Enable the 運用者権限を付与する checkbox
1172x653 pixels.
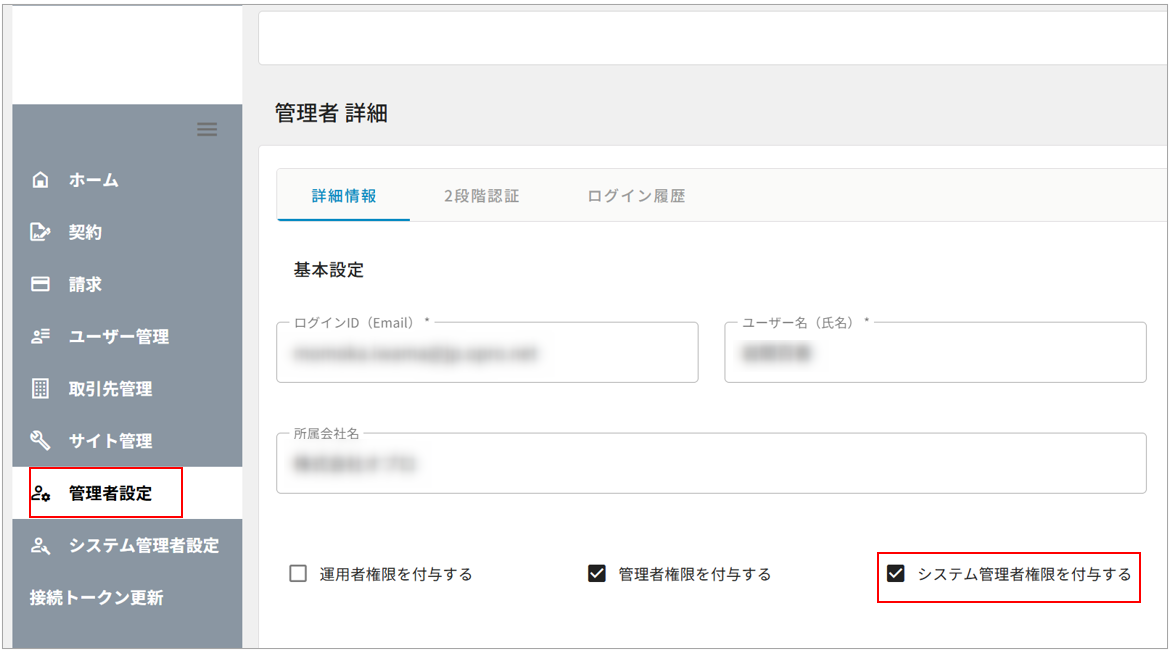298,574
